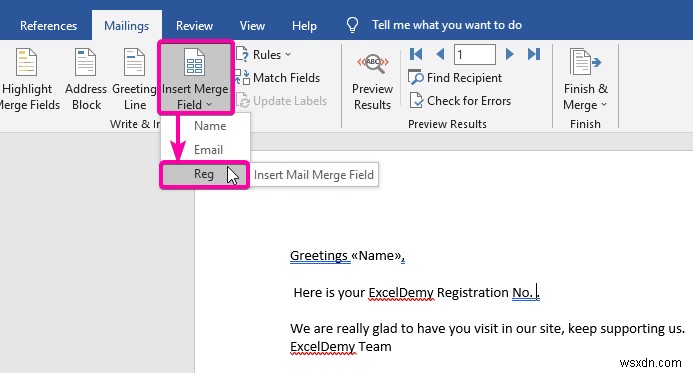
Task: Insert an Address Block
Action: 86,80
